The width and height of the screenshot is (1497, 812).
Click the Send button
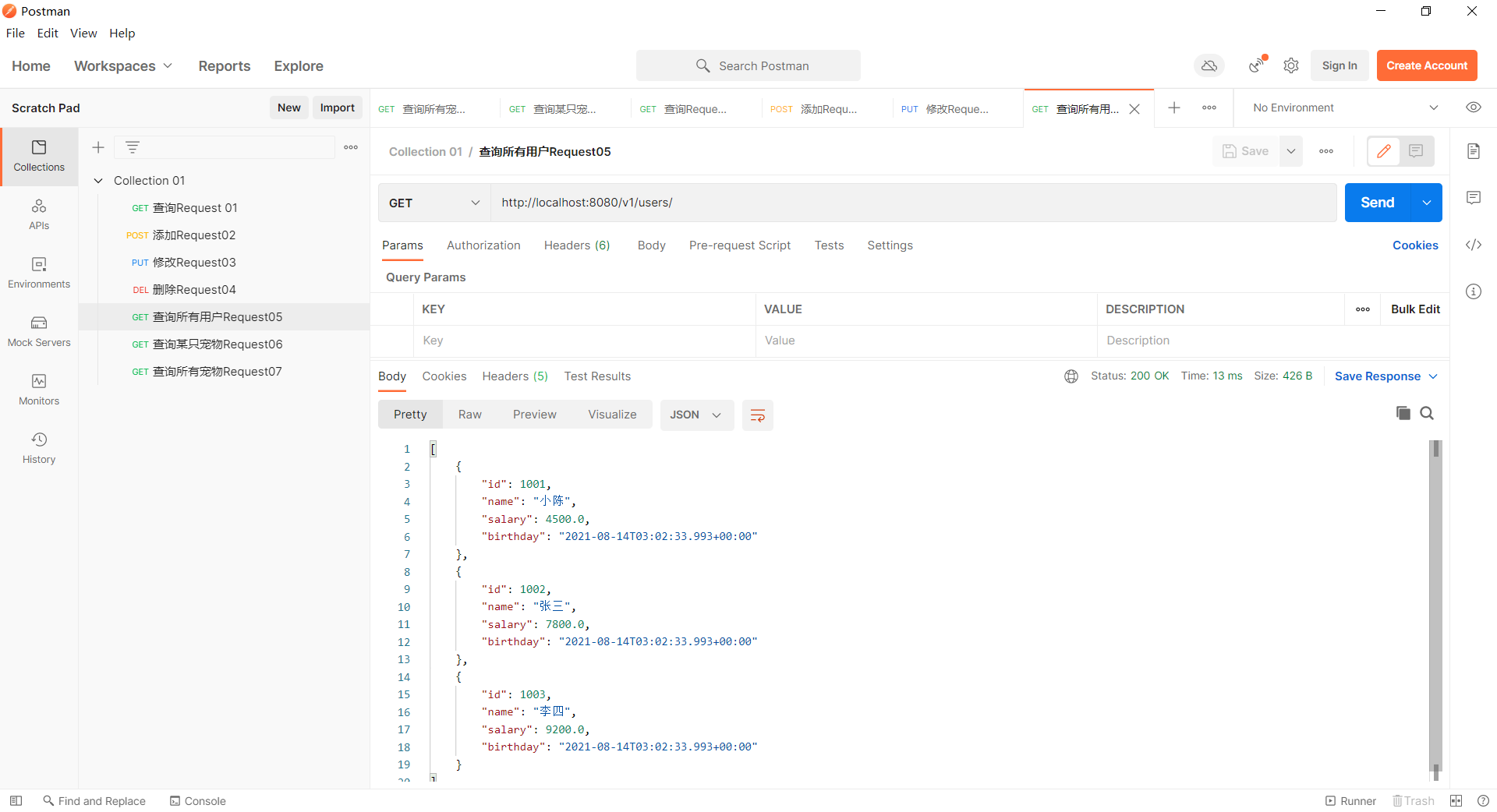[1377, 203]
